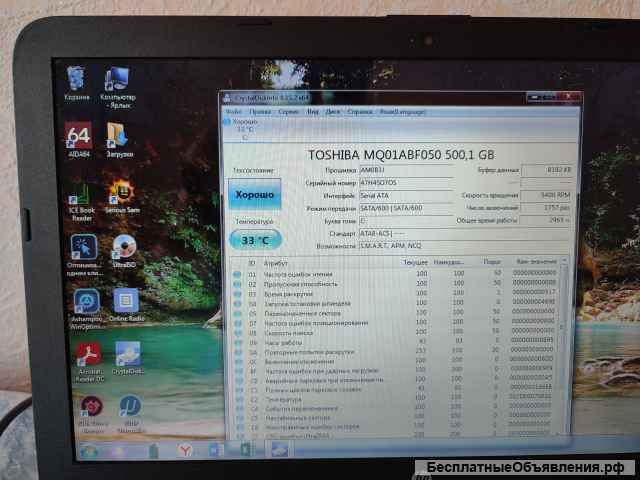Open the Загрузки folder shortcut
640x480 pixels.
119,140
